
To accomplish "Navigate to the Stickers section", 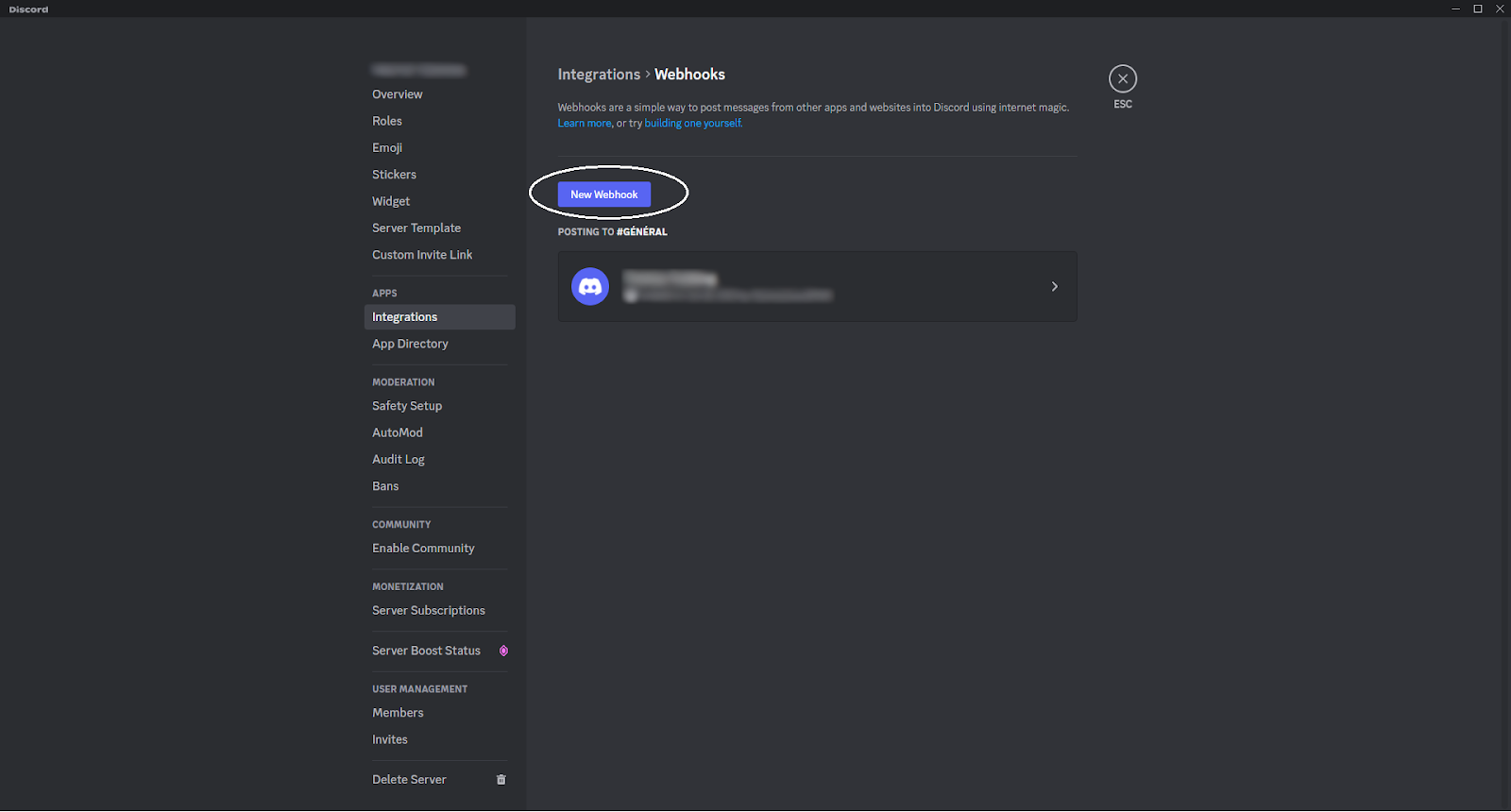I will [x=394, y=175].
